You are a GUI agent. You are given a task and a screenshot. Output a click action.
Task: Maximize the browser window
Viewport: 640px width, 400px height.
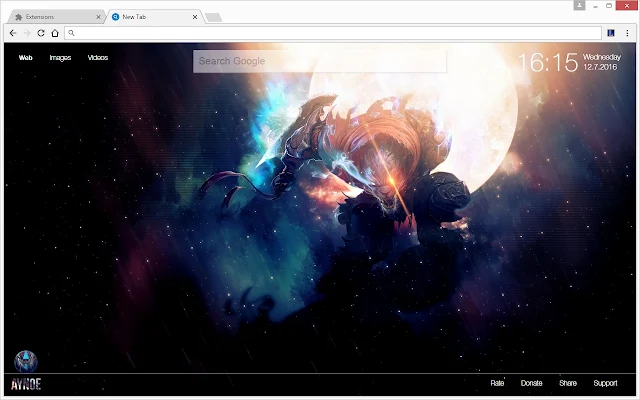click(609, 6)
